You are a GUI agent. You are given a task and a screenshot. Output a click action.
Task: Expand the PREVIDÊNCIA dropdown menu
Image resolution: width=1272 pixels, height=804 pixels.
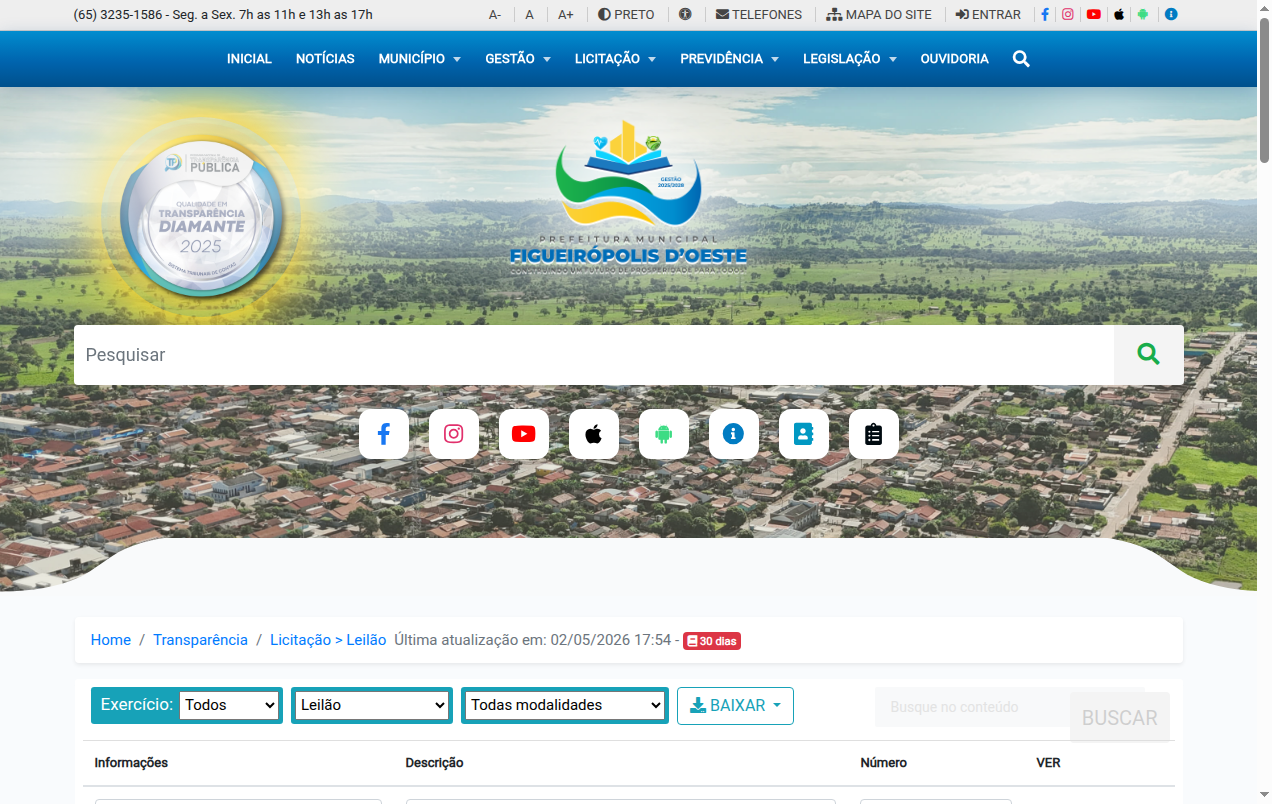coord(729,59)
